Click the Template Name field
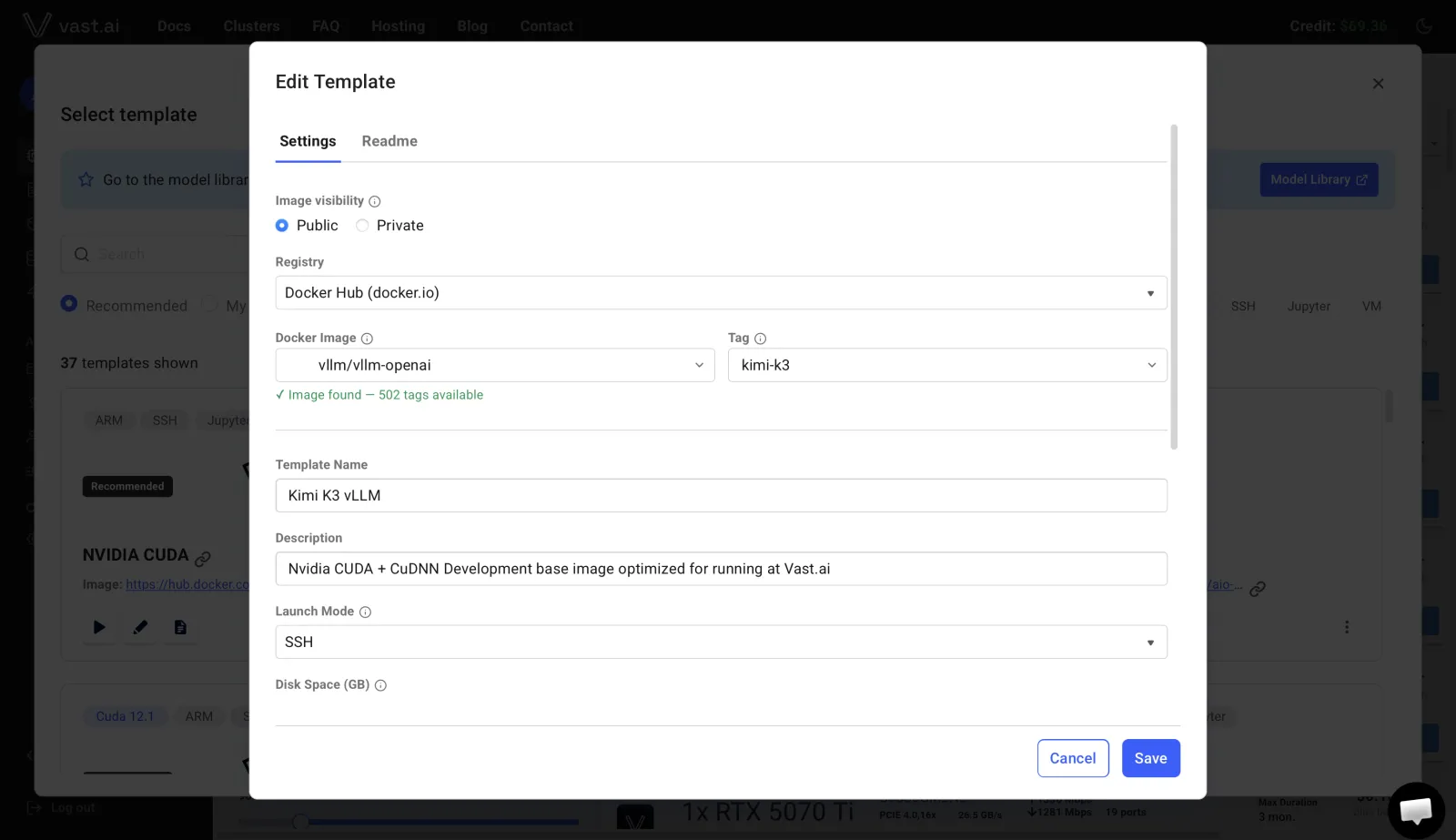 [x=721, y=495]
